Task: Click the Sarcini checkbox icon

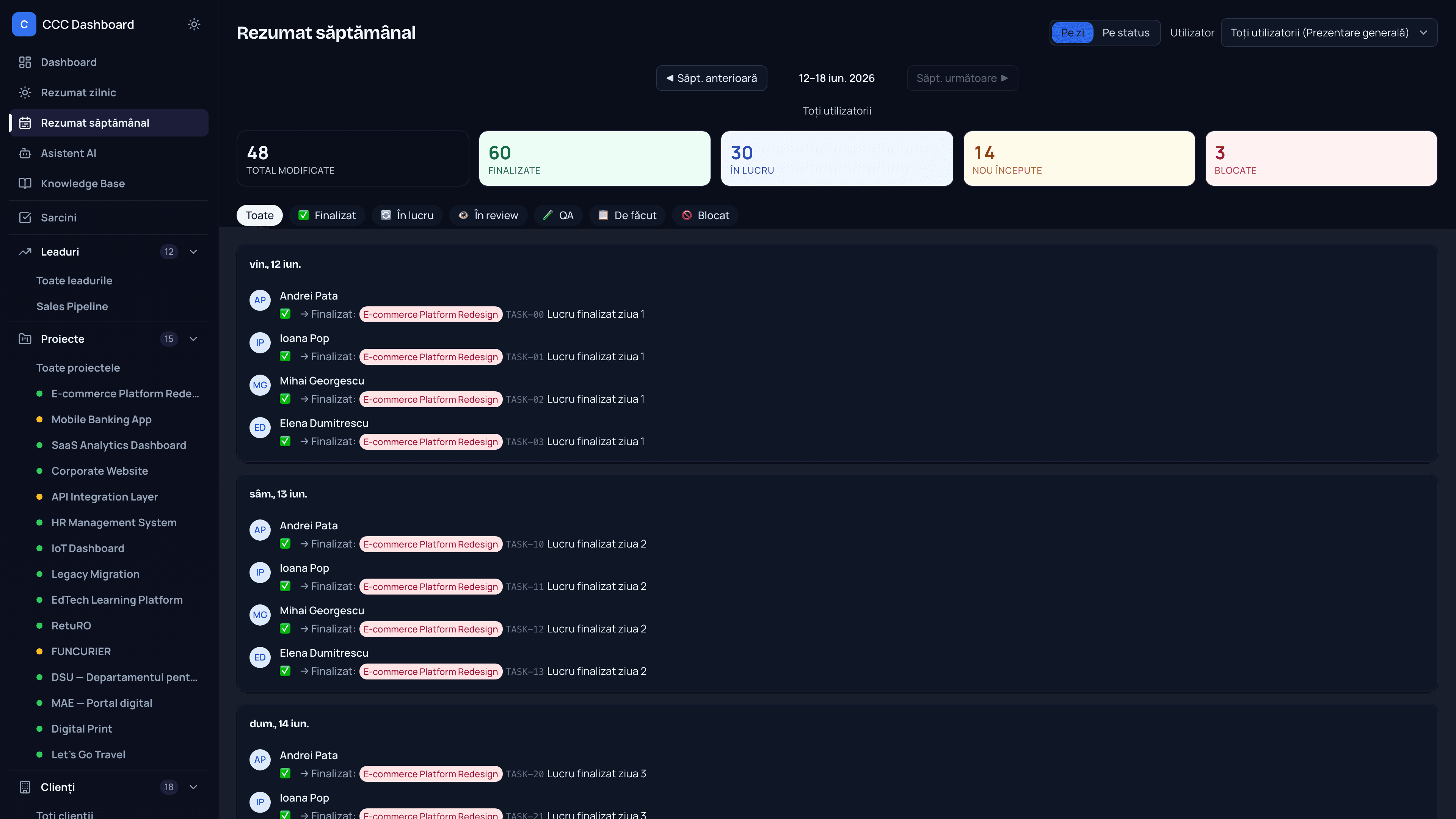Action: [25, 218]
